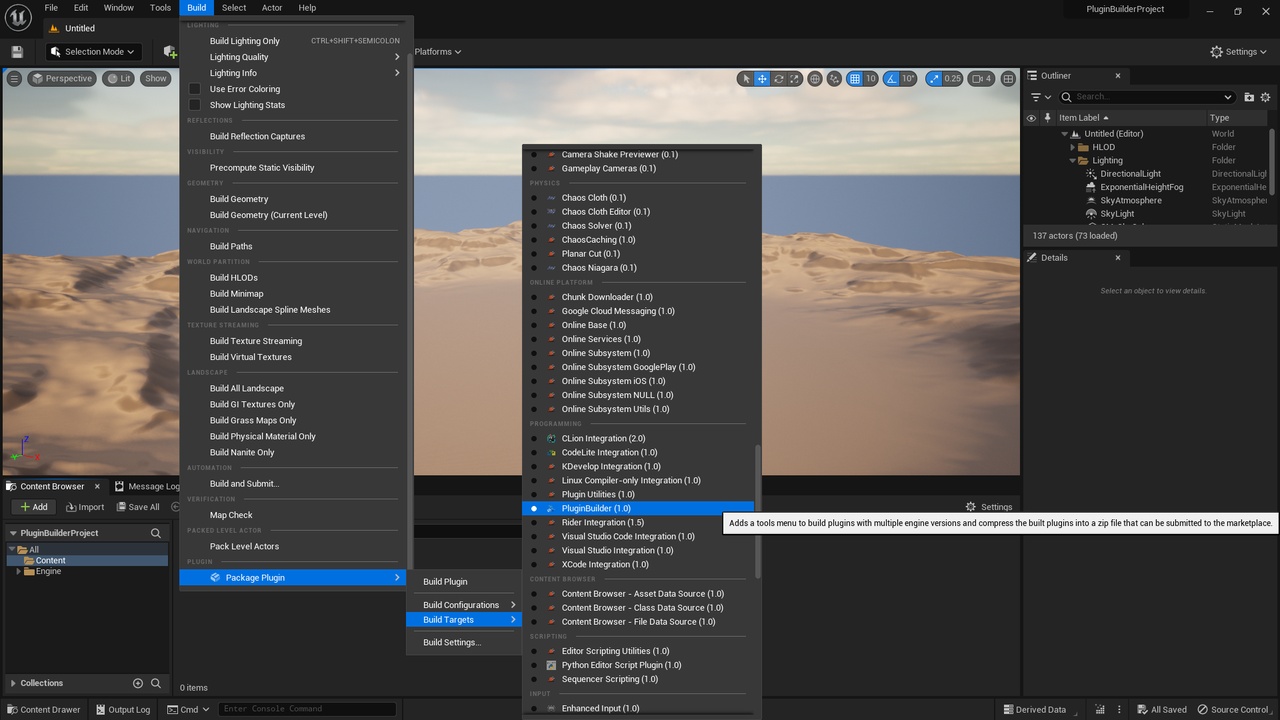Click Build Plugin in the submenu
1280x720 pixels.
[x=445, y=582]
